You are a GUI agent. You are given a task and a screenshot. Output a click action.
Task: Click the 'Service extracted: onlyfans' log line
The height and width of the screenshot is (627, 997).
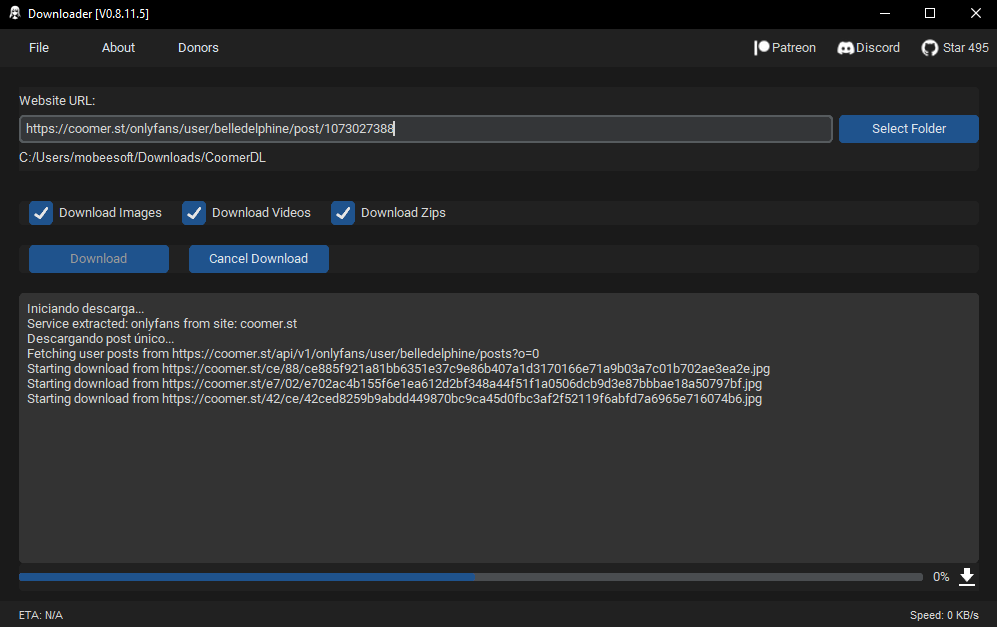(162, 324)
